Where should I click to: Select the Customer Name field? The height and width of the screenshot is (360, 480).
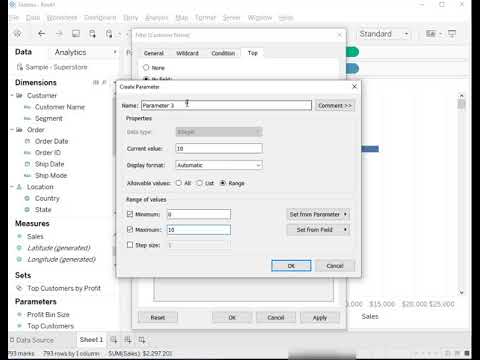pos(60,107)
